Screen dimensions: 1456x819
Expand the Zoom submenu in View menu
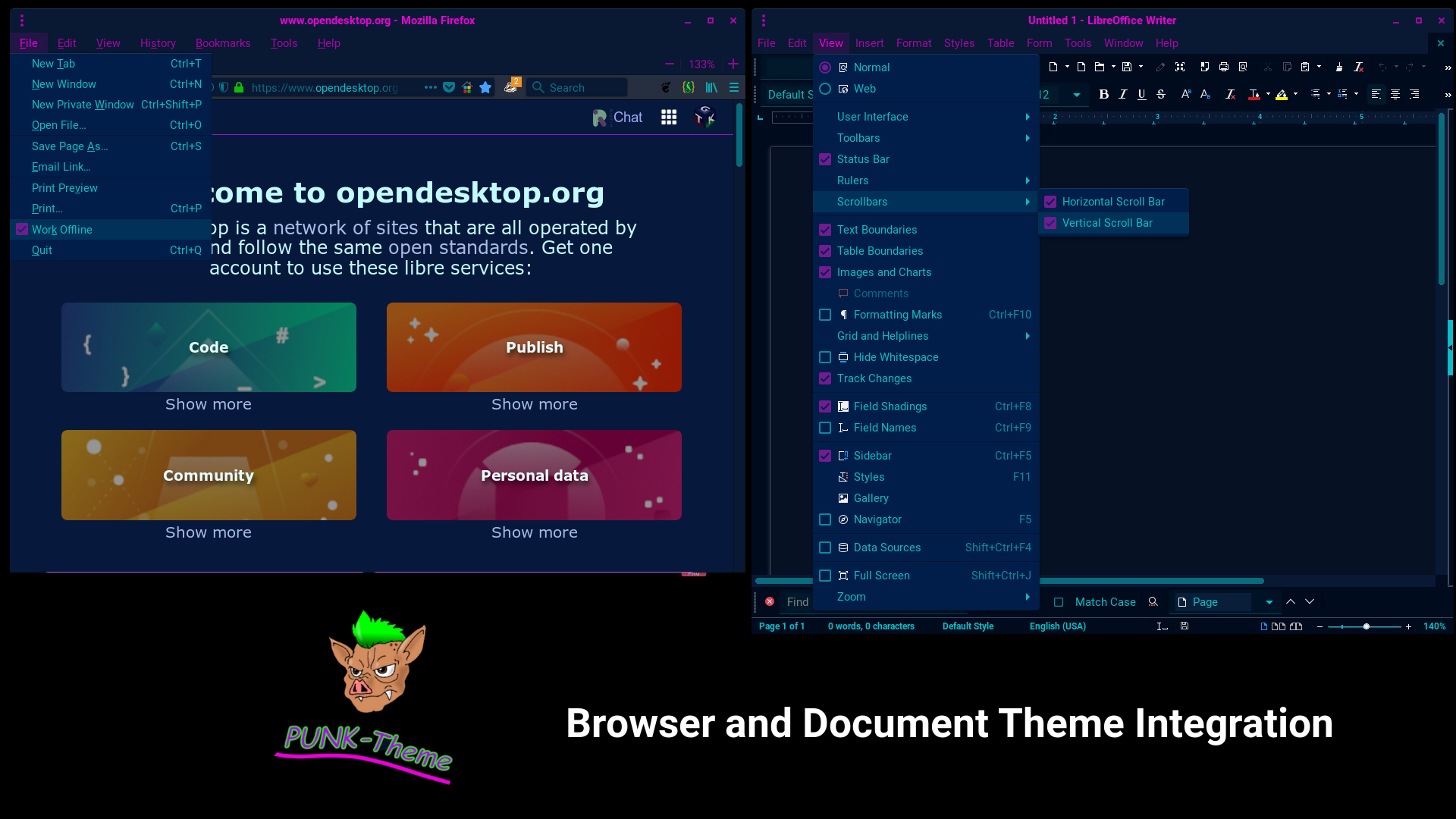click(926, 597)
